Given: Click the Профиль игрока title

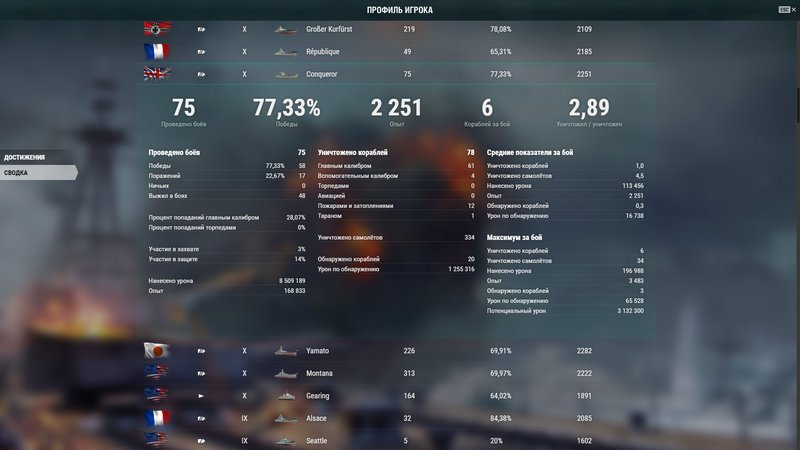Looking at the screenshot, I should point(399,10).
